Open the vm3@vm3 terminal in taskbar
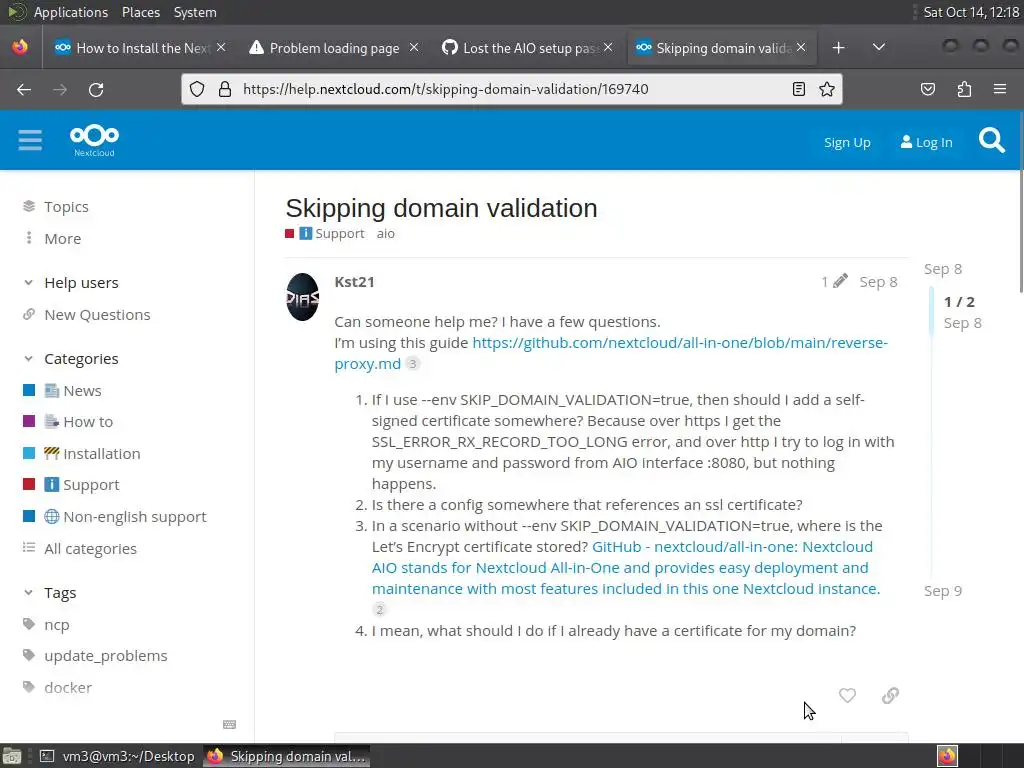 (117, 756)
